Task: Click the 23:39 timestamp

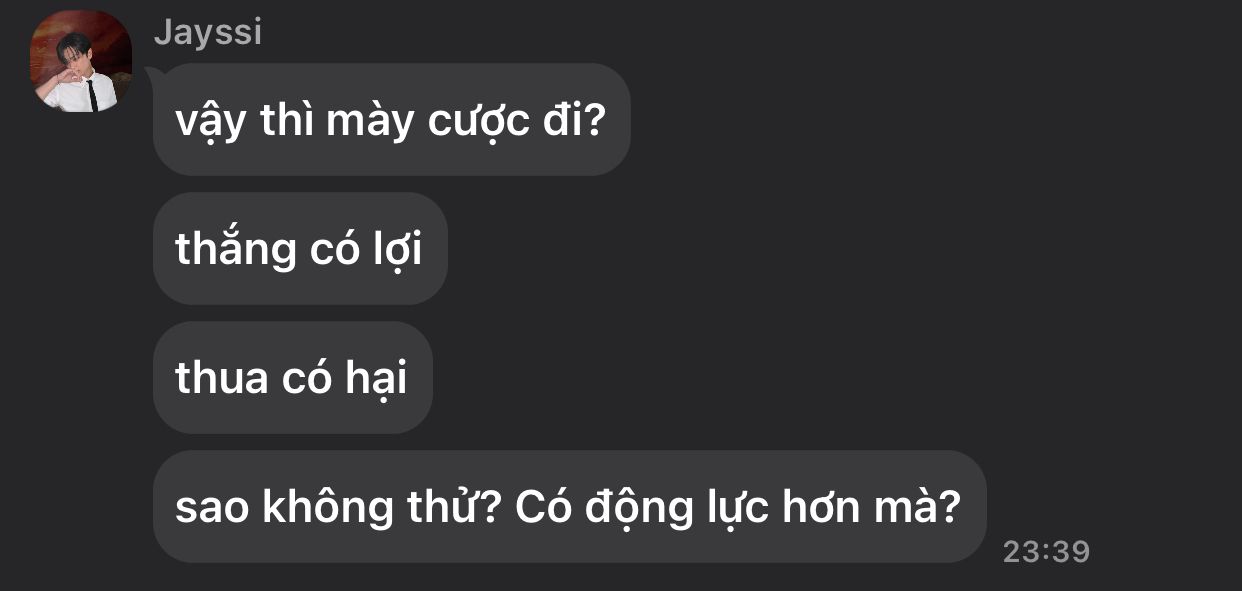Action: (1046, 551)
